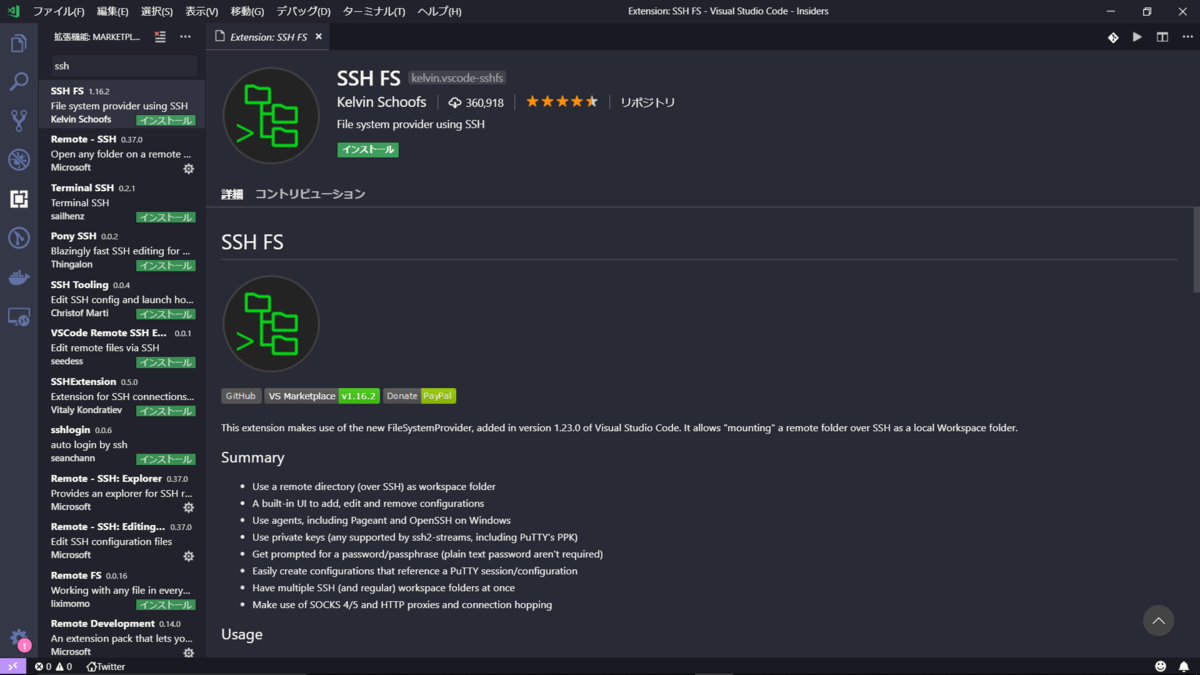Click the large SSH FS header logo

coord(271,116)
